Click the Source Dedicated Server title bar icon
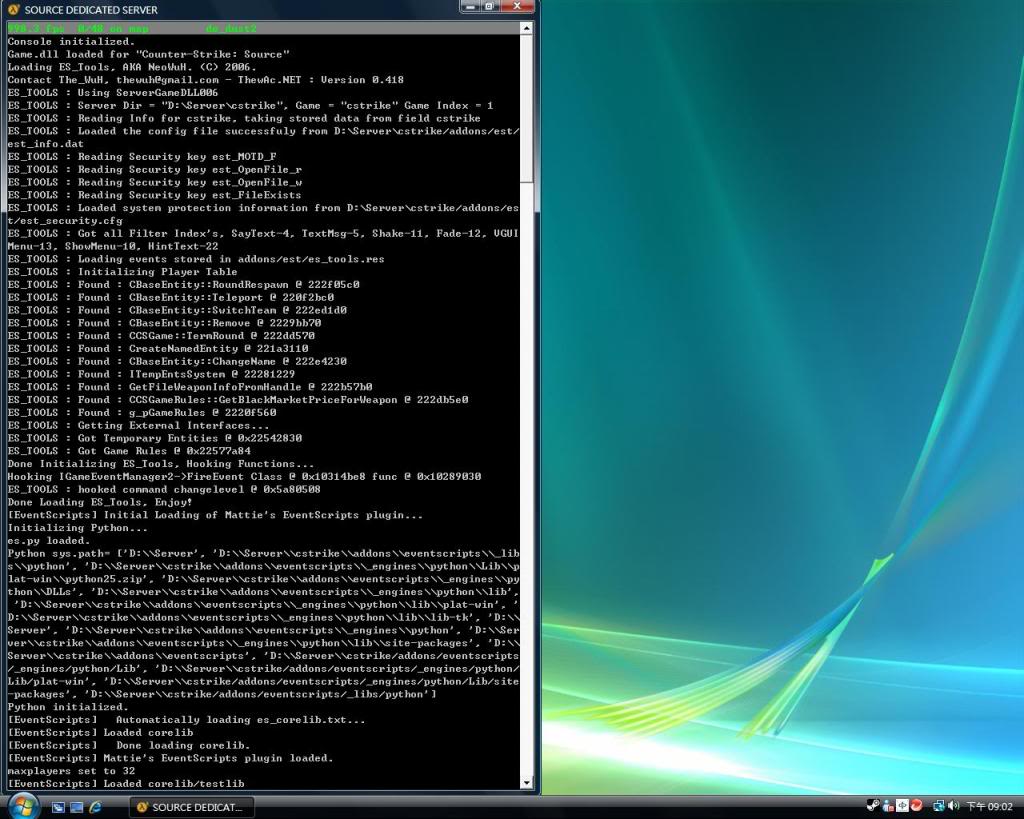Viewport: 1024px width, 819px height. (13, 9)
